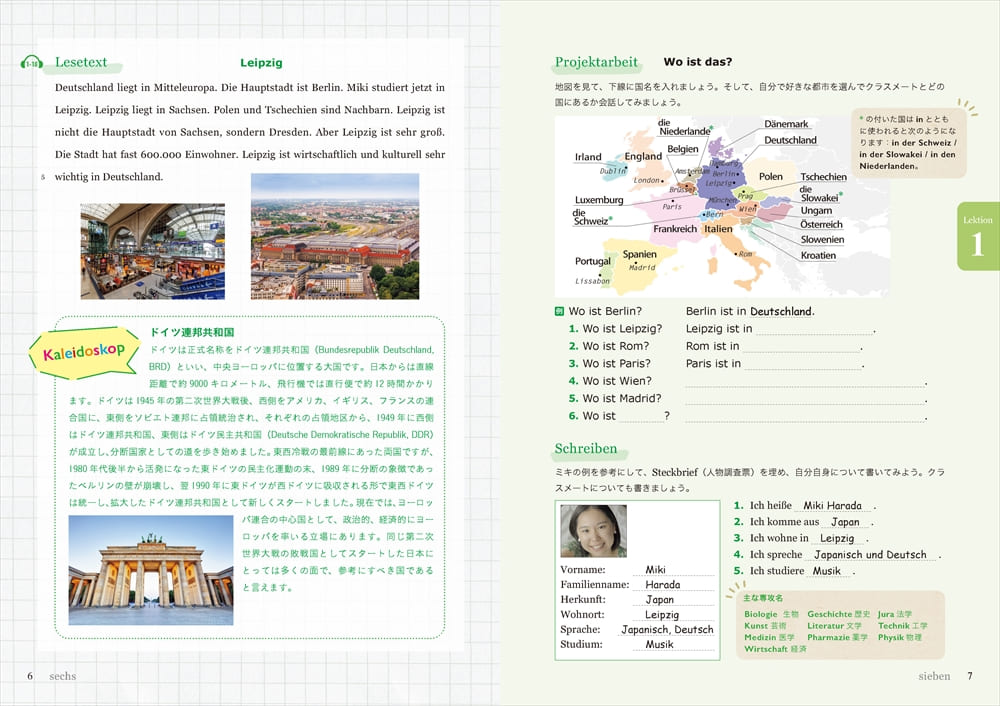Click the Studium field showing Musik
Viewport: 1000px width, 706px height.
[x=659, y=645]
